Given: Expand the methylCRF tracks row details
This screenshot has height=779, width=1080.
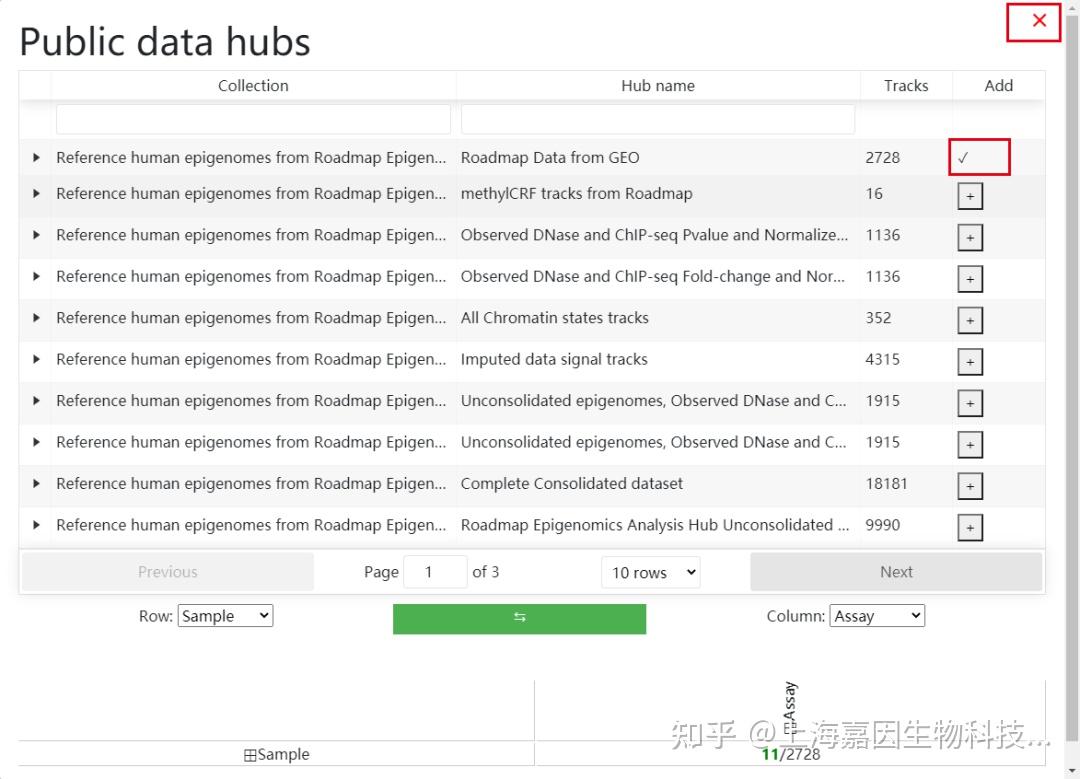Looking at the screenshot, I should (36, 195).
